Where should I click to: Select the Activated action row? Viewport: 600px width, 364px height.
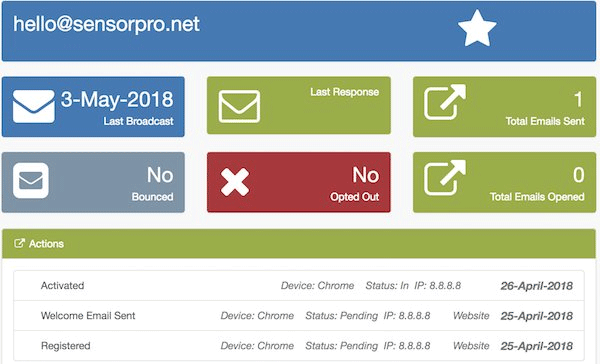click(x=299, y=286)
